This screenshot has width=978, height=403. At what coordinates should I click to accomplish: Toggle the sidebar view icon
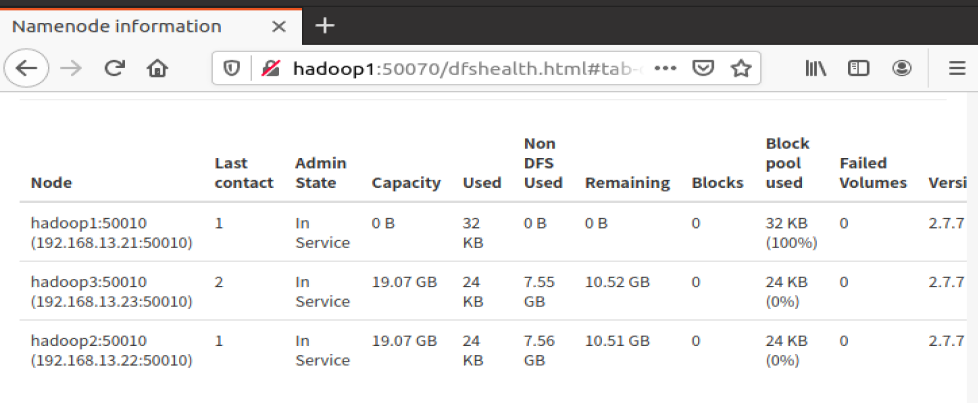(858, 68)
